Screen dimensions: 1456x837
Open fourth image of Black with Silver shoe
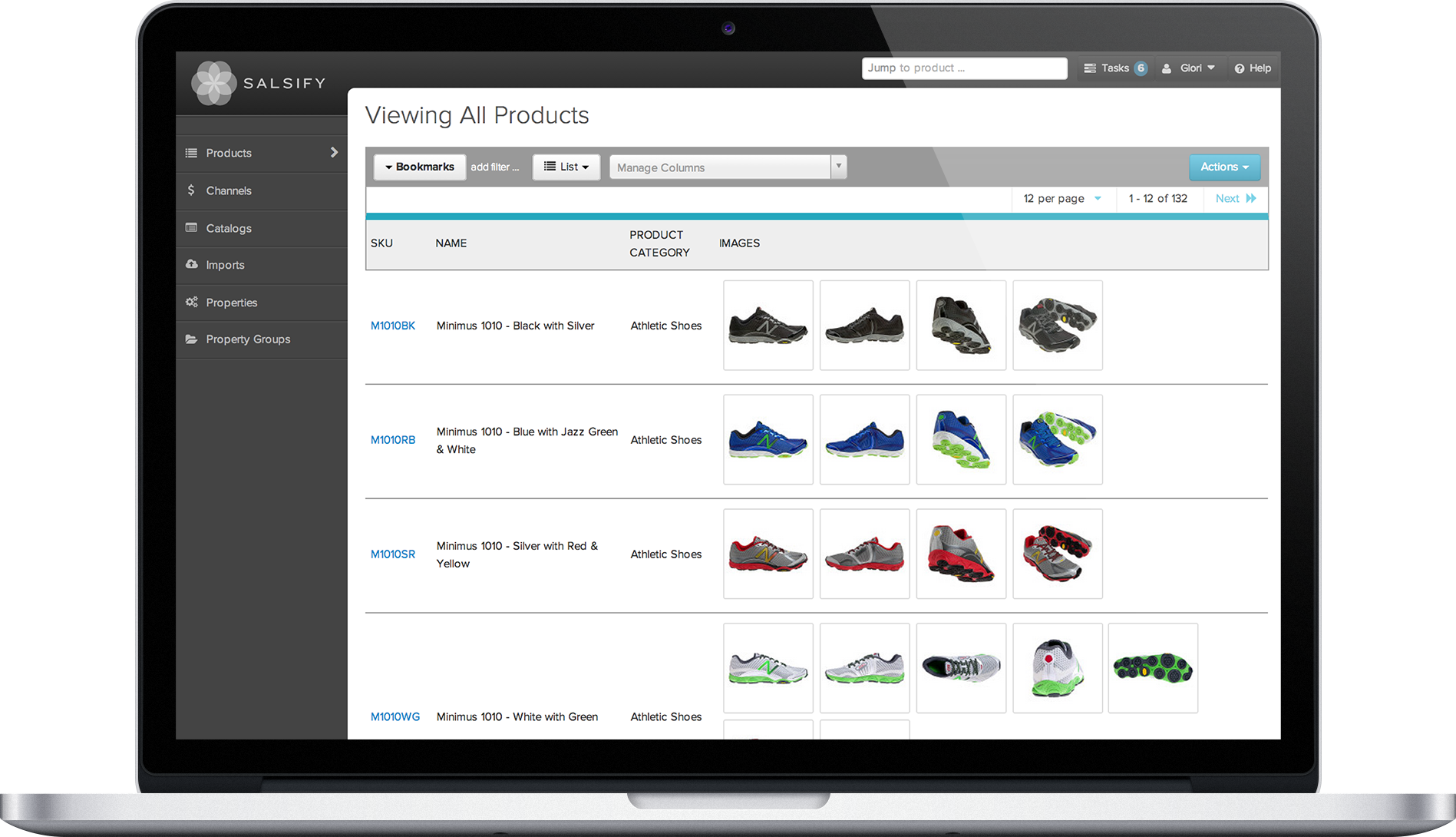[1058, 326]
